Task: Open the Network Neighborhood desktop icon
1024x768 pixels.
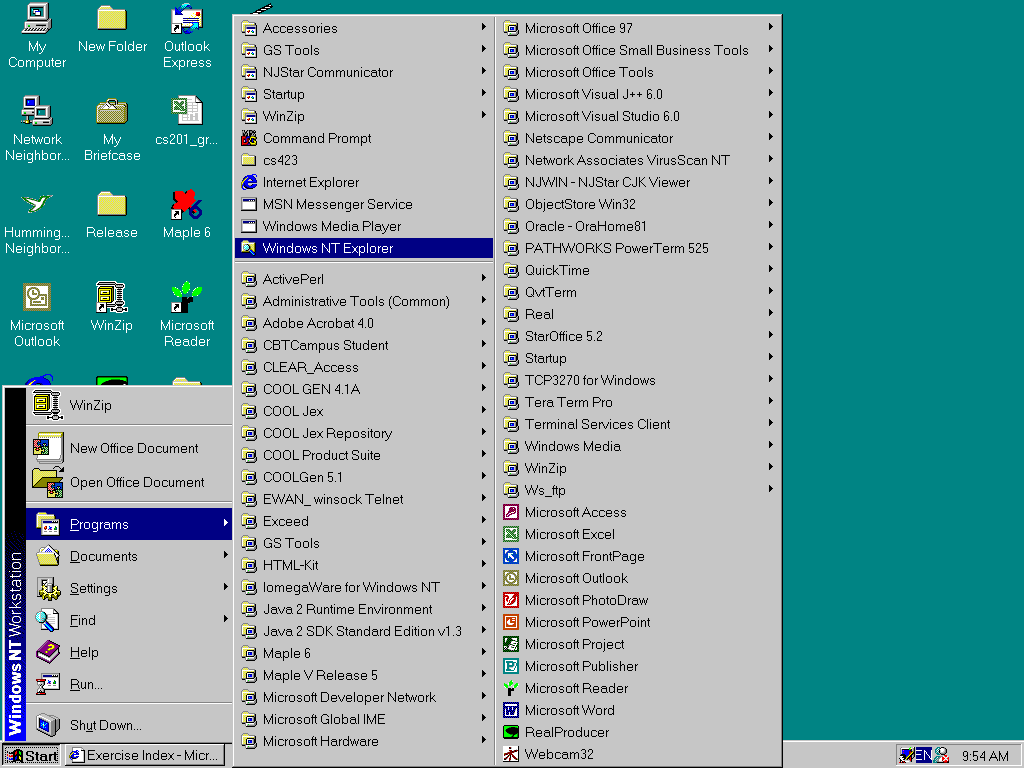Action: (37, 112)
